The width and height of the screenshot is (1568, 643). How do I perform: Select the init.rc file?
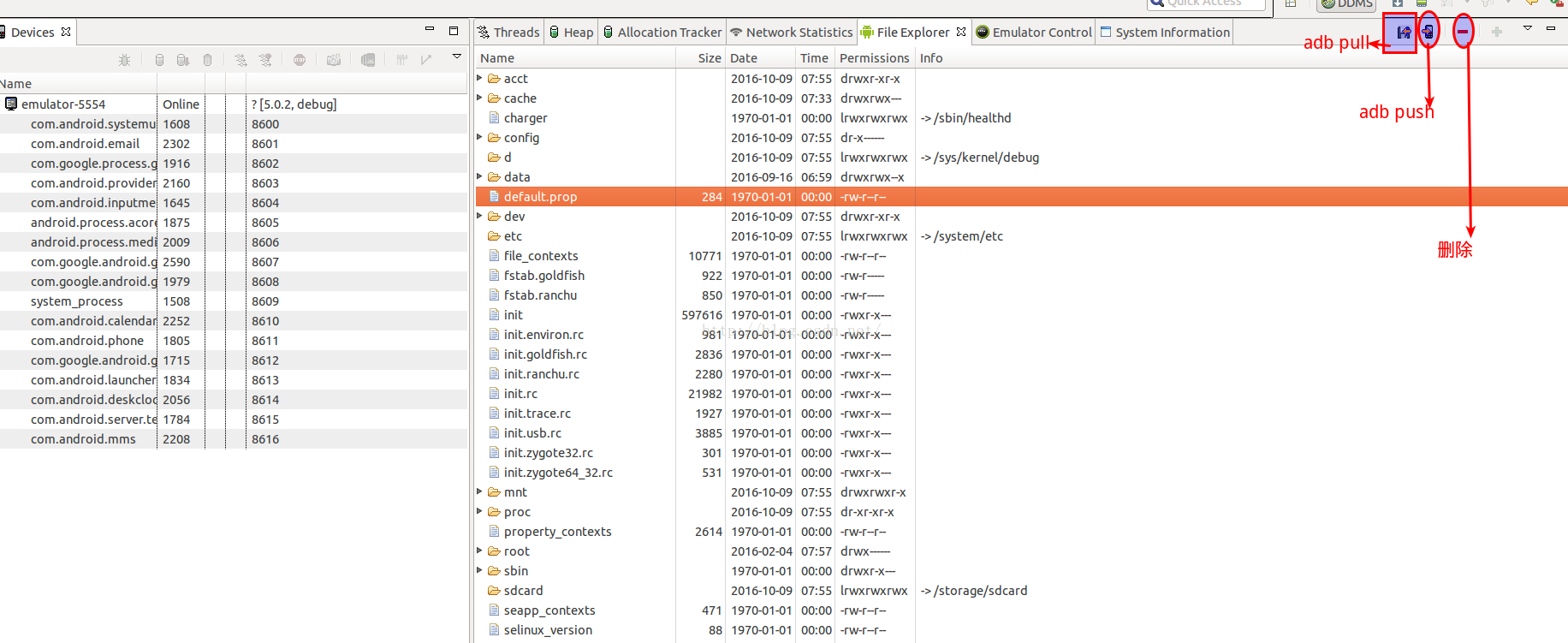click(x=520, y=394)
